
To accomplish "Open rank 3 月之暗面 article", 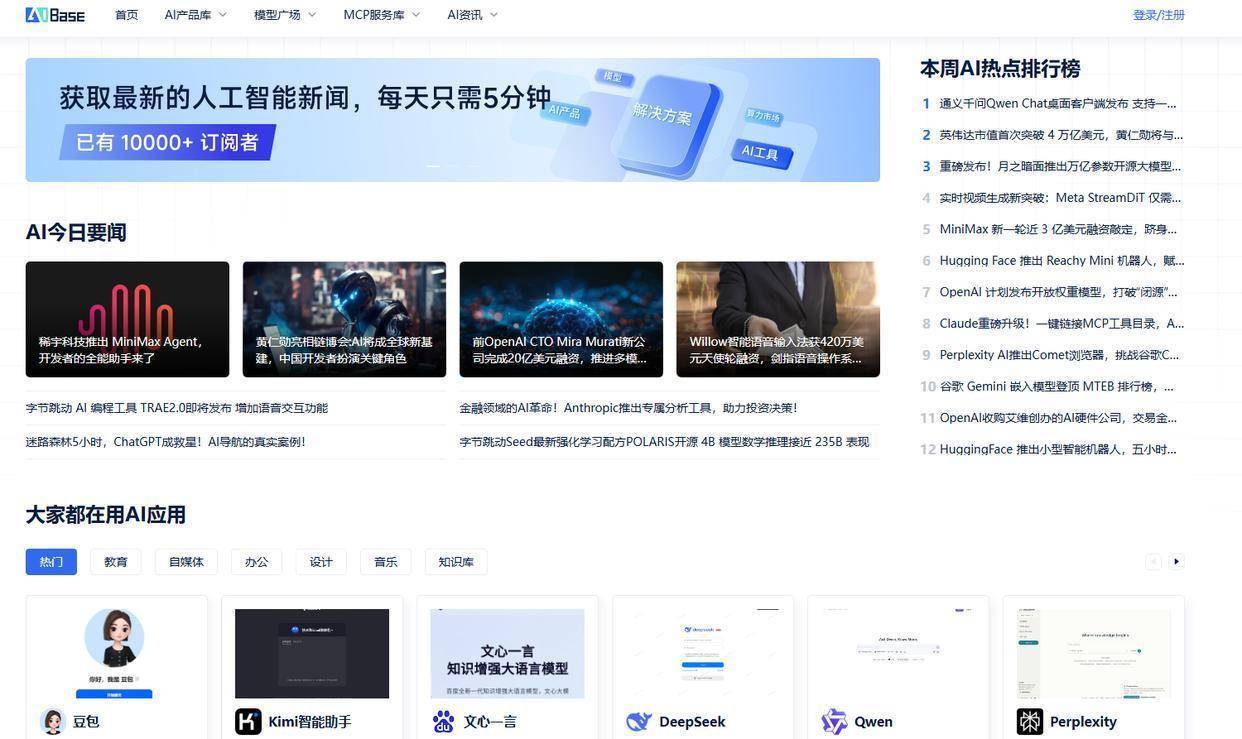I will (1060, 166).
